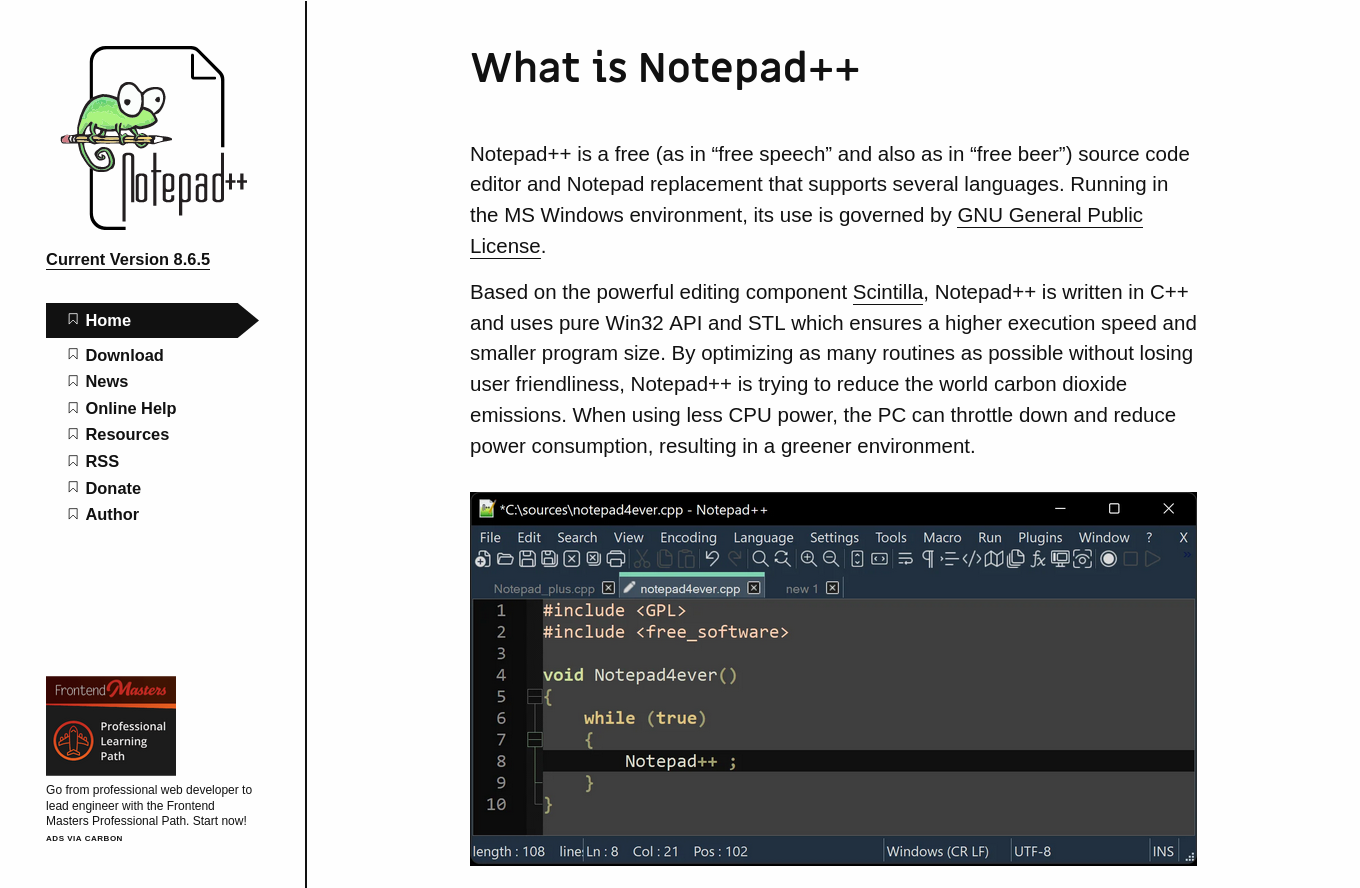This screenshot has width=1360, height=888.
Task: Collapse the fold marker on line 5
Action: (534, 696)
